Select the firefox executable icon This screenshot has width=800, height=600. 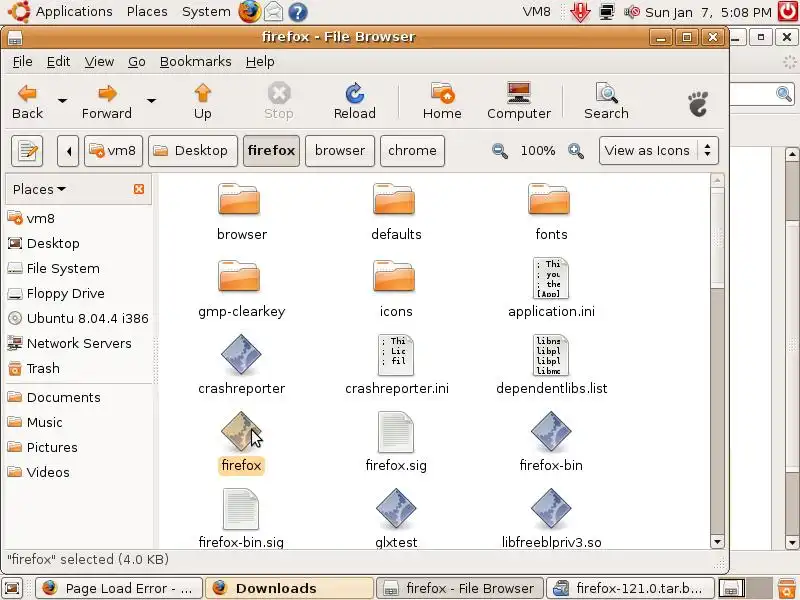pyautogui.click(x=241, y=432)
